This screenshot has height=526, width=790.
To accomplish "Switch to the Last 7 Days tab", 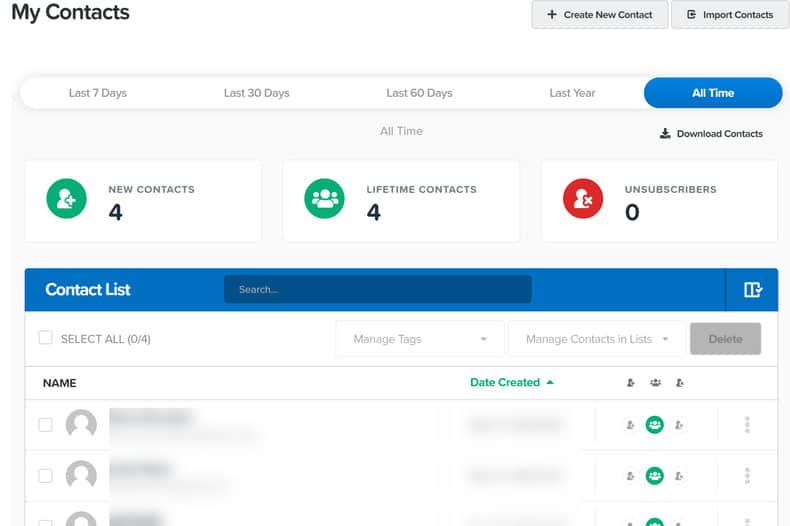I will (98, 93).
